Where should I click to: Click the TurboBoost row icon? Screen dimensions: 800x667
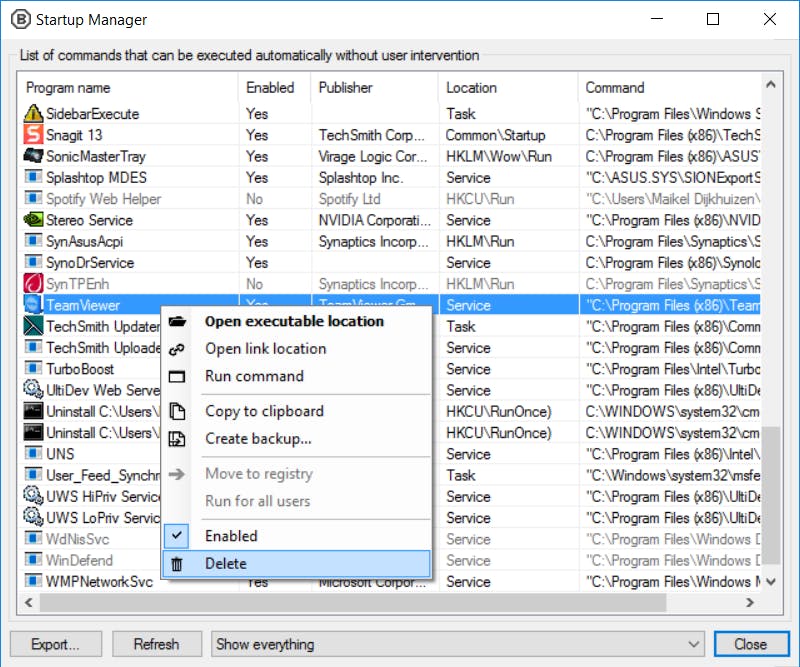tap(33, 368)
